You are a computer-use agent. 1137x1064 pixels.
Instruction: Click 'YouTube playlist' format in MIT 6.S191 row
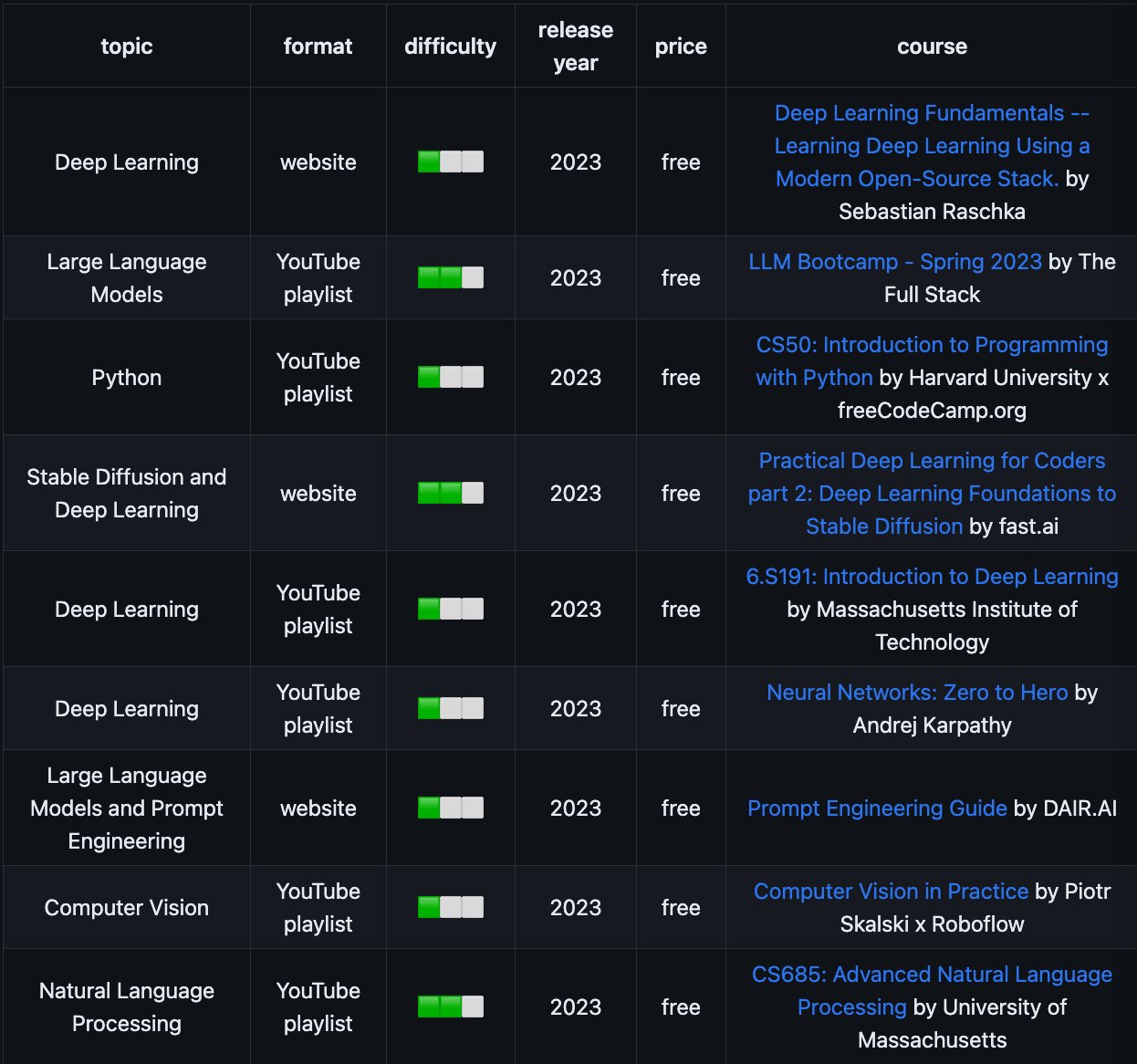[318, 610]
